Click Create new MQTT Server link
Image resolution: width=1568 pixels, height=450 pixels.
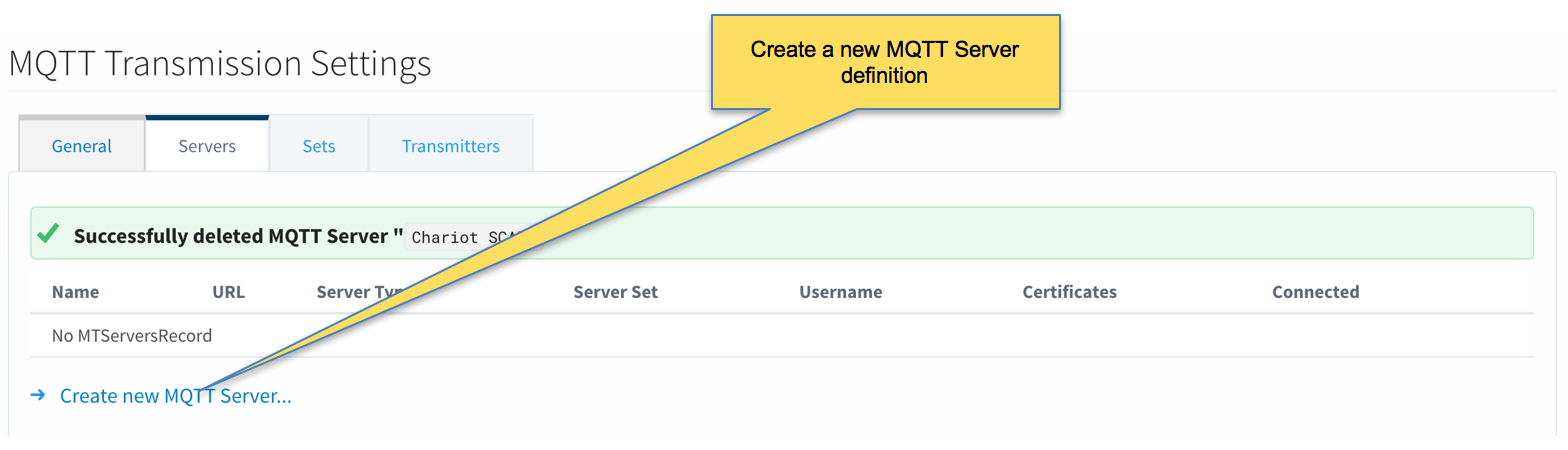click(x=176, y=395)
